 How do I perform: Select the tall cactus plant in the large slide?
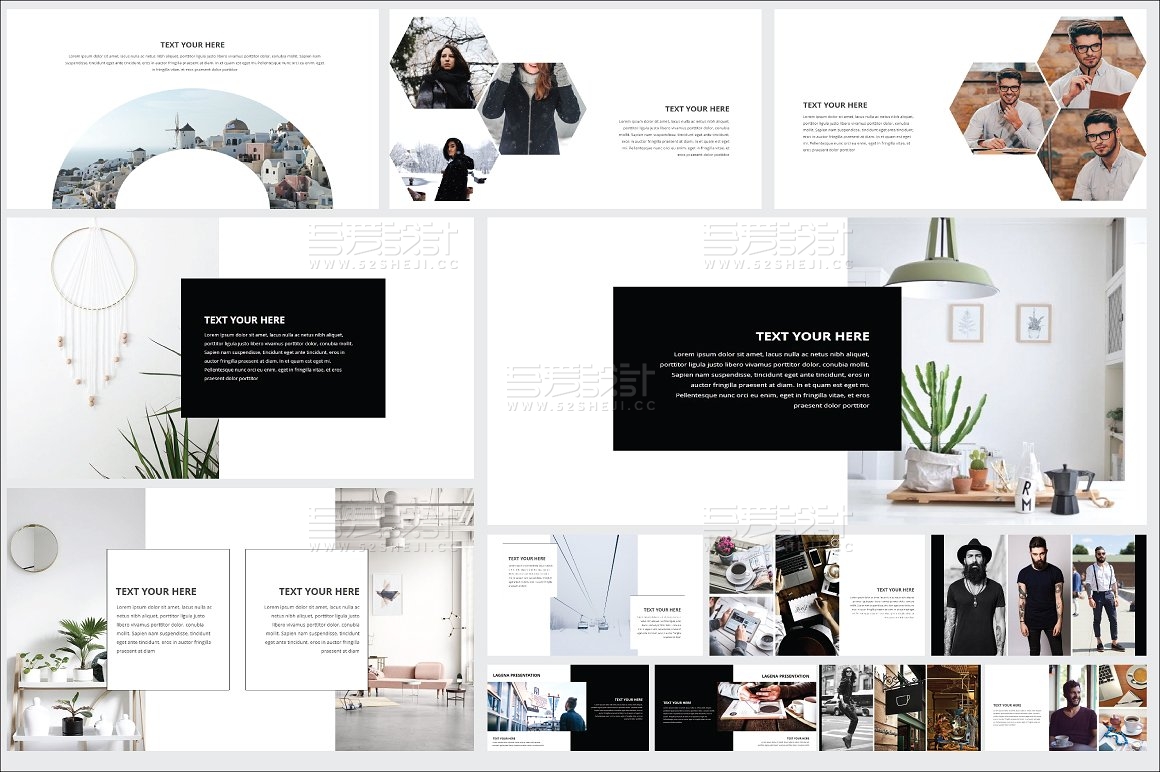(x=939, y=412)
